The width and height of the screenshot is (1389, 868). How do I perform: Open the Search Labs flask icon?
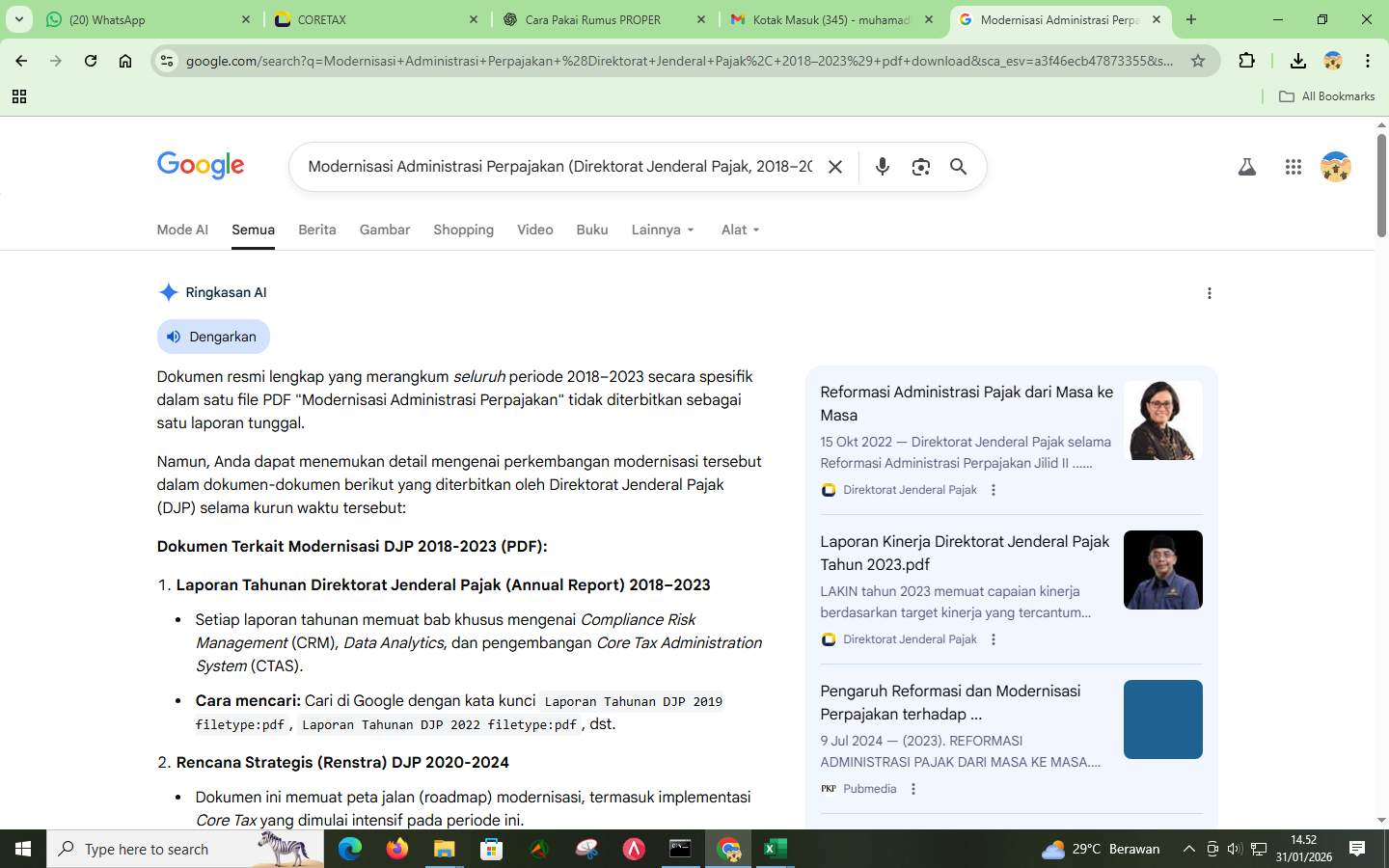point(1246,167)
